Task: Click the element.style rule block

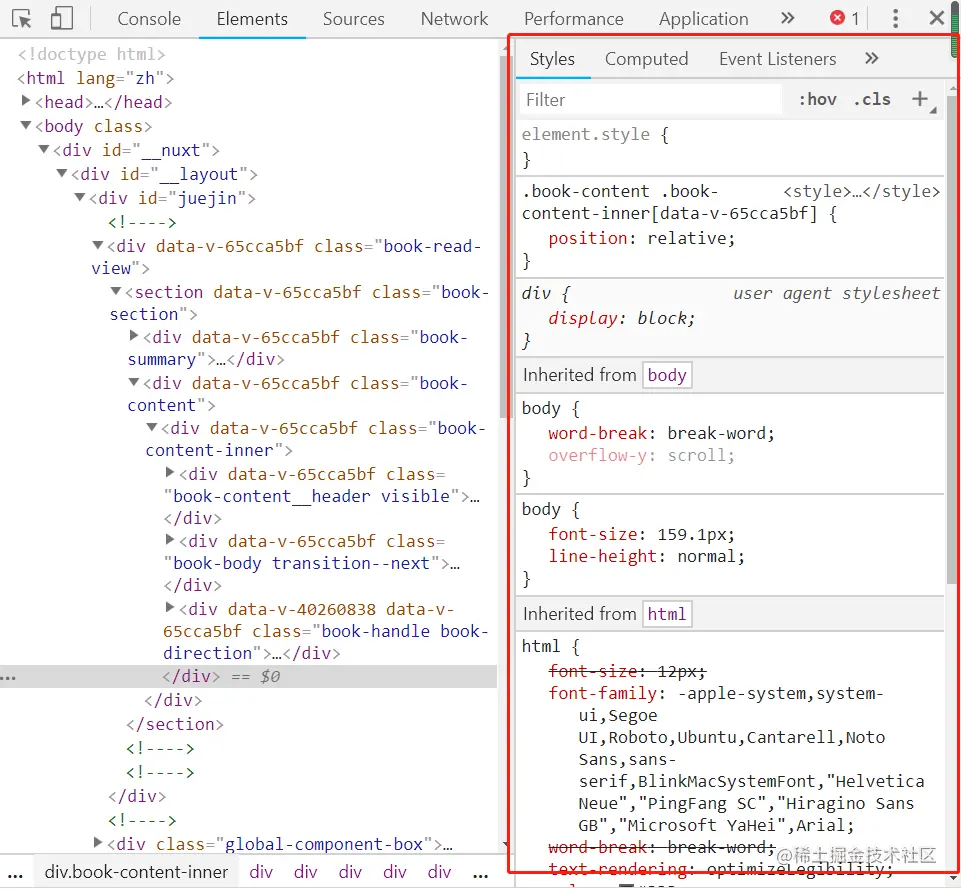Action: pos(731,147)
